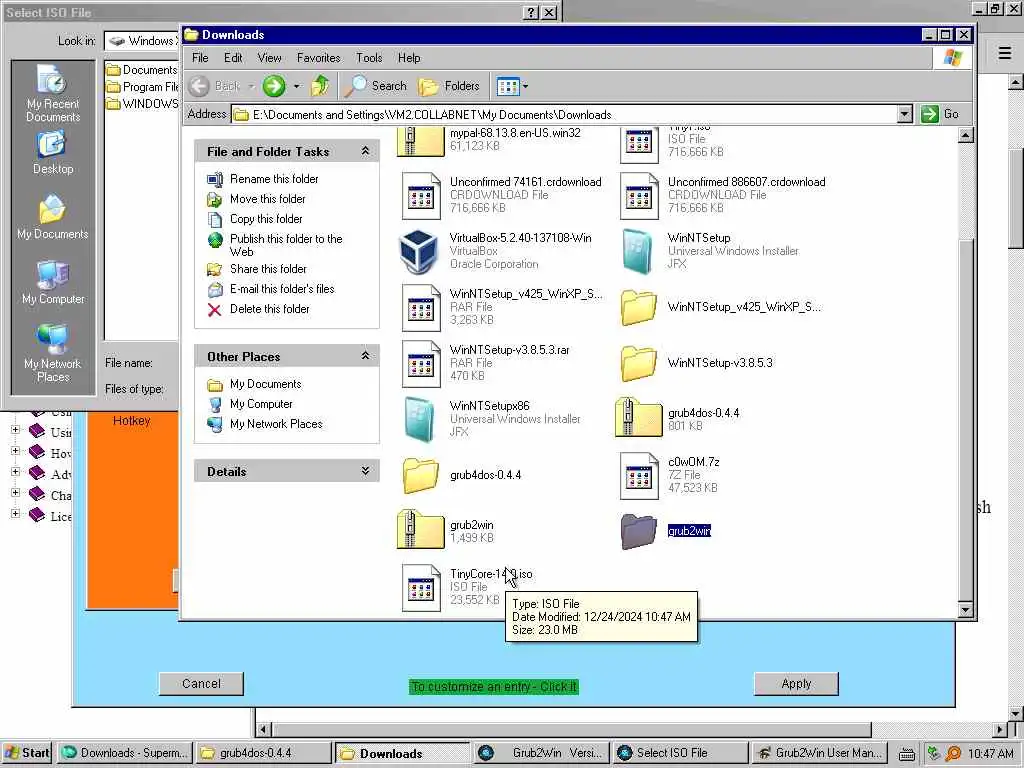Open the Views dropdown arrow

pyautogui.click(x=525, y=86)
